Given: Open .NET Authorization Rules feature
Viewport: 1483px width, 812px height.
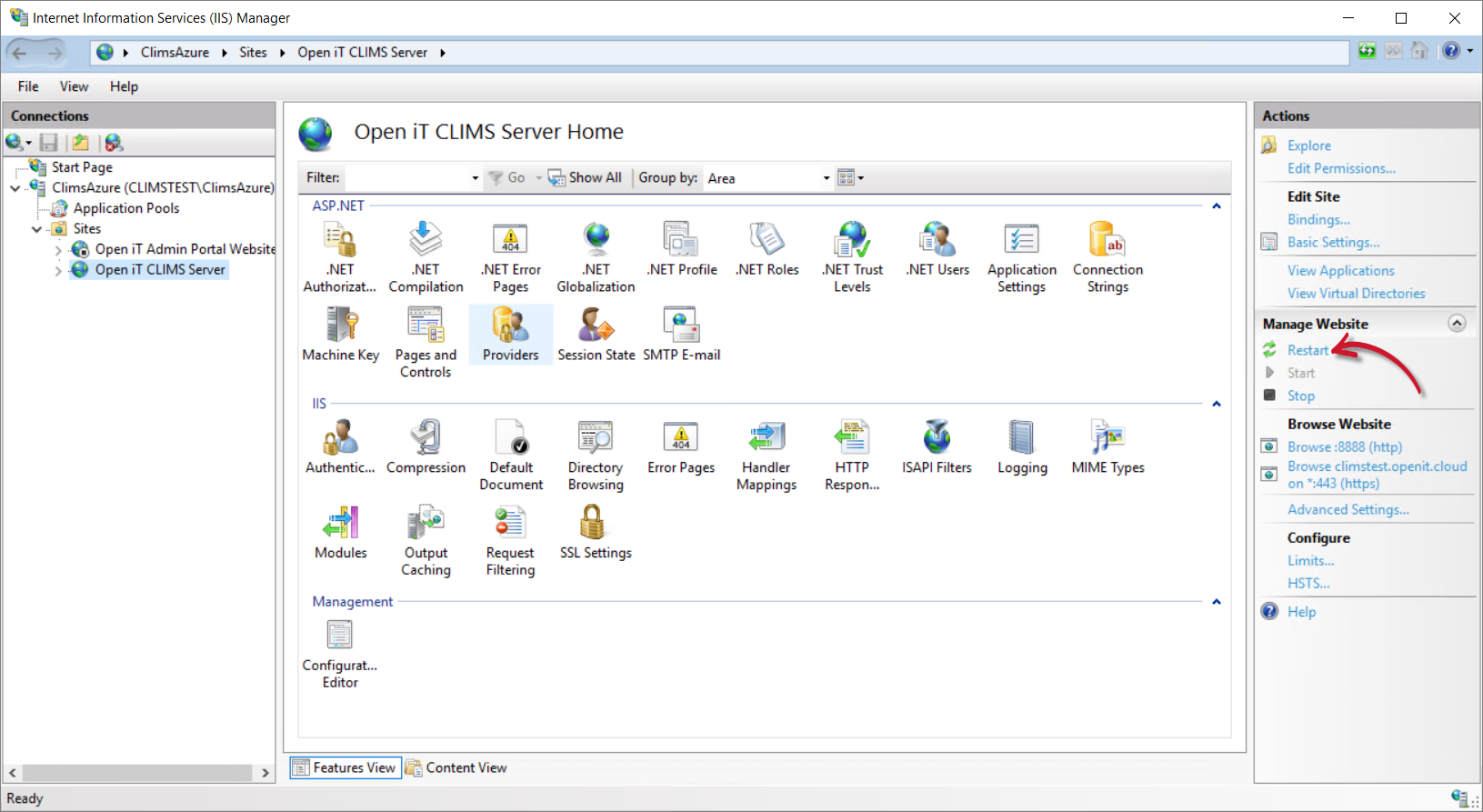Looking at the screenshot, I should point(340,257).
